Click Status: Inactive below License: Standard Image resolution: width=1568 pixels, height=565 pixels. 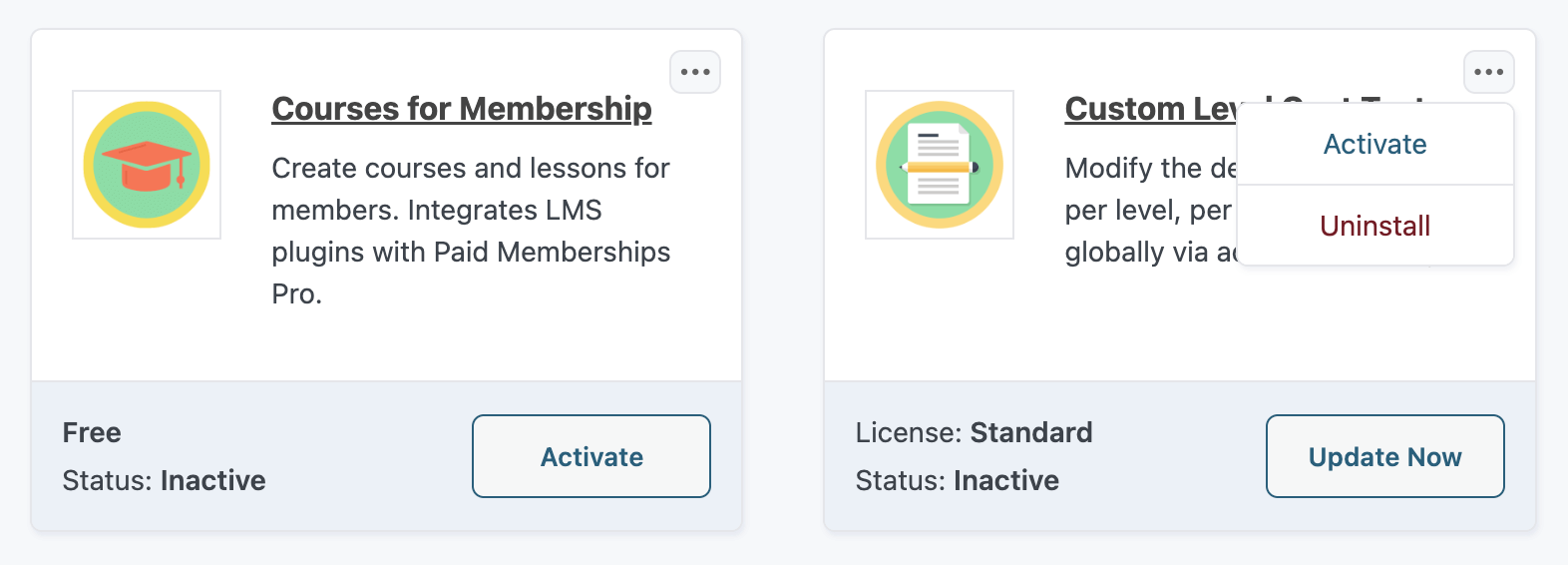pyautogui.click(x=958, y=481)
